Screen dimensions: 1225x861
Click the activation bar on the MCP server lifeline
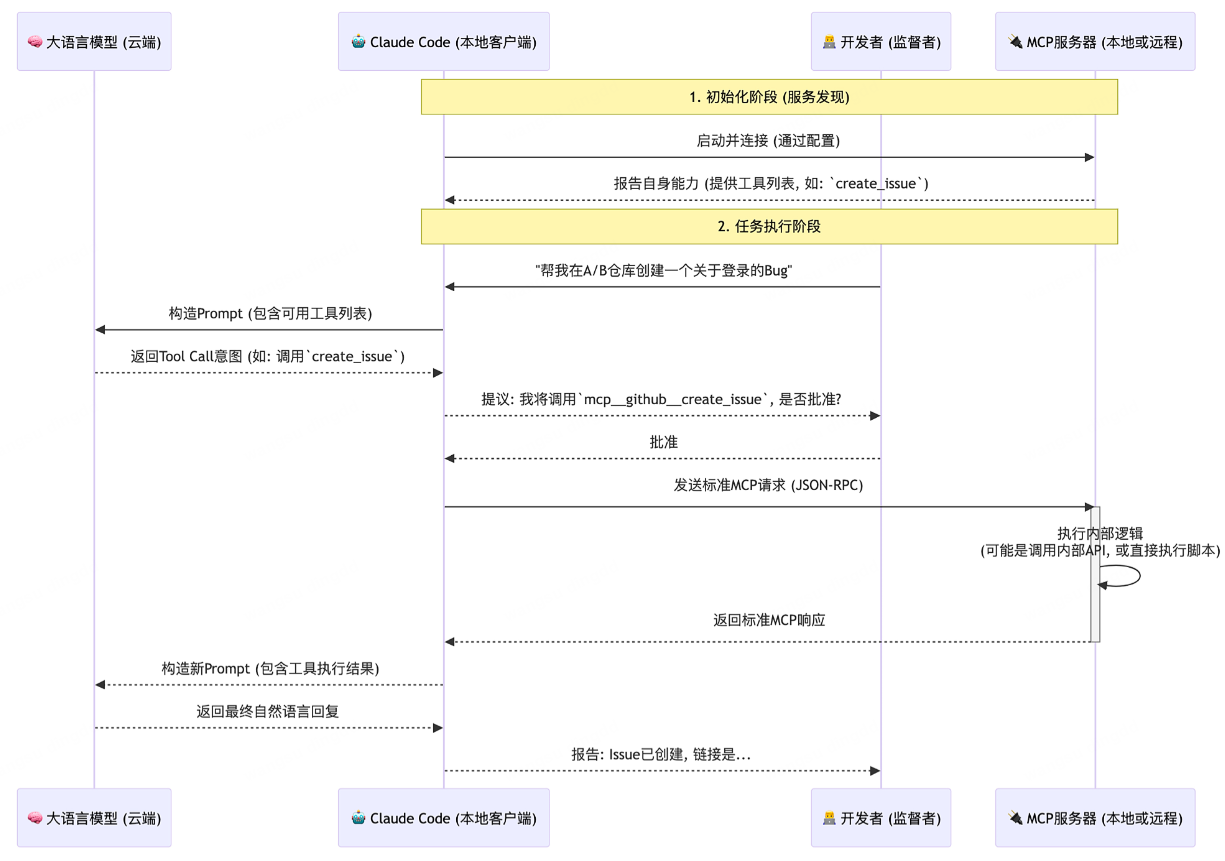[1095, 573]
